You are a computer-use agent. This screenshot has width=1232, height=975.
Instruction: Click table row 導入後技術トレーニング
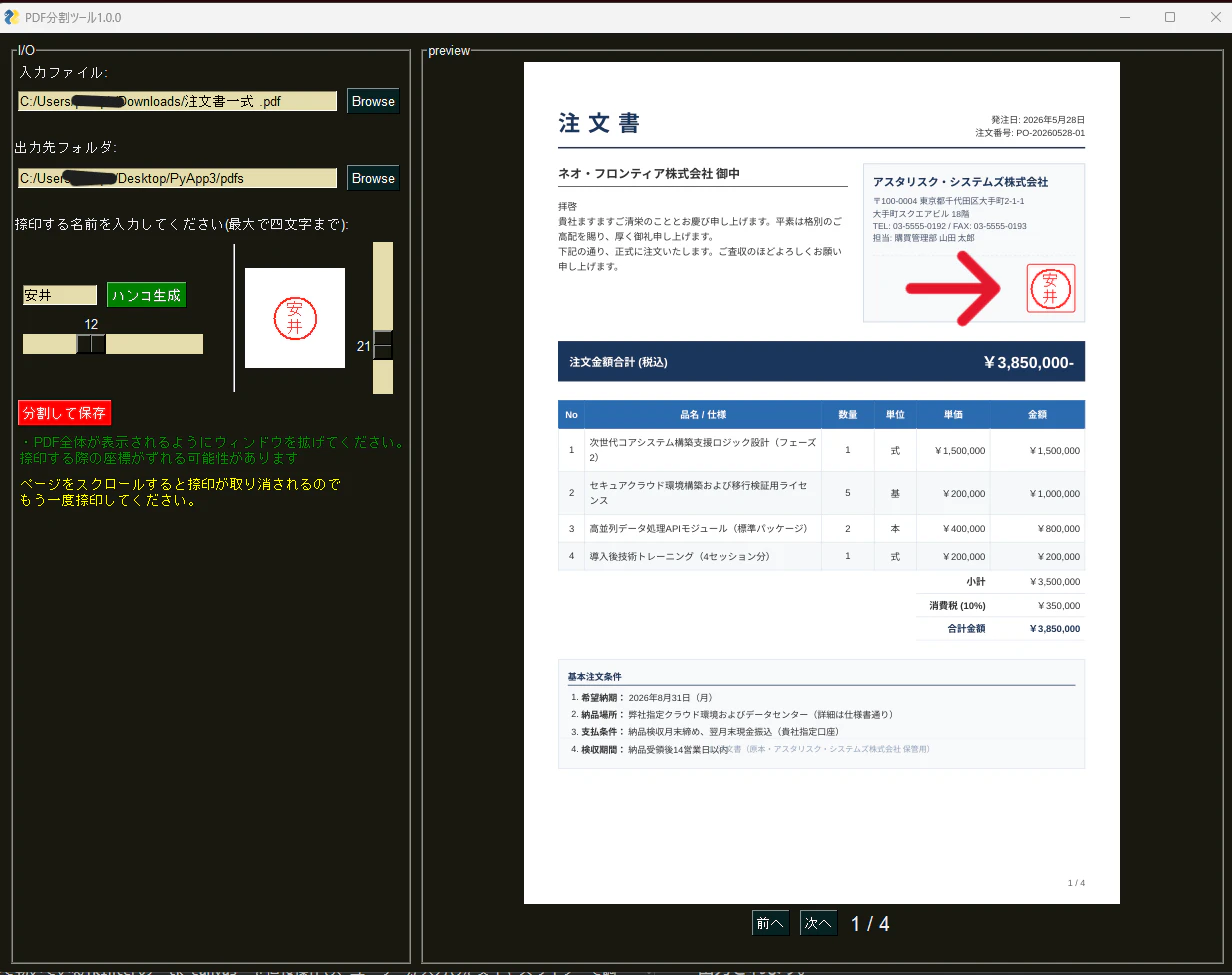point(821,556)
